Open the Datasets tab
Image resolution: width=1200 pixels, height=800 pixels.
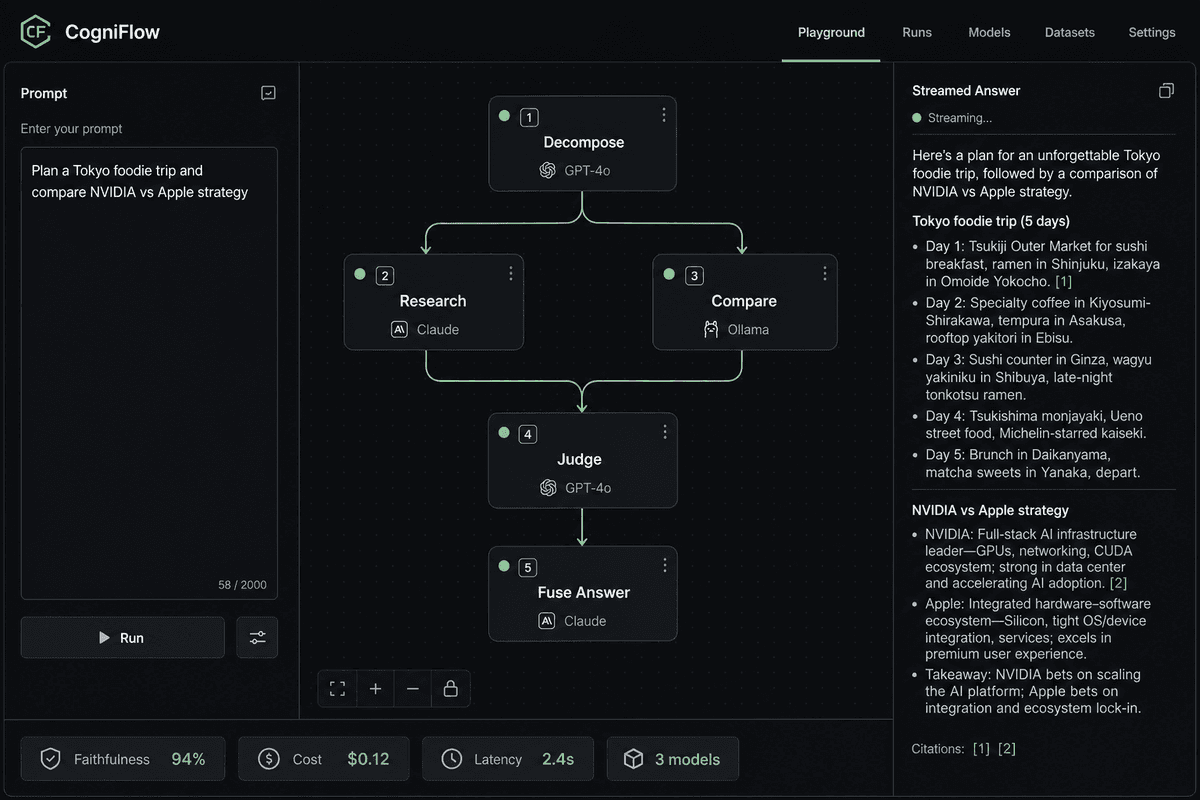1070,32
